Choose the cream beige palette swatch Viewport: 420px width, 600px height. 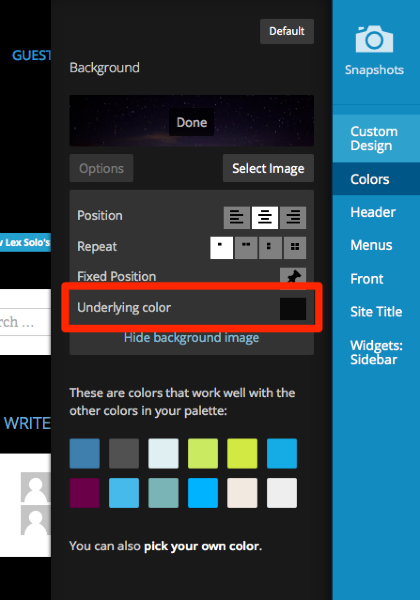pyautogui.click(x=242, y=493)
